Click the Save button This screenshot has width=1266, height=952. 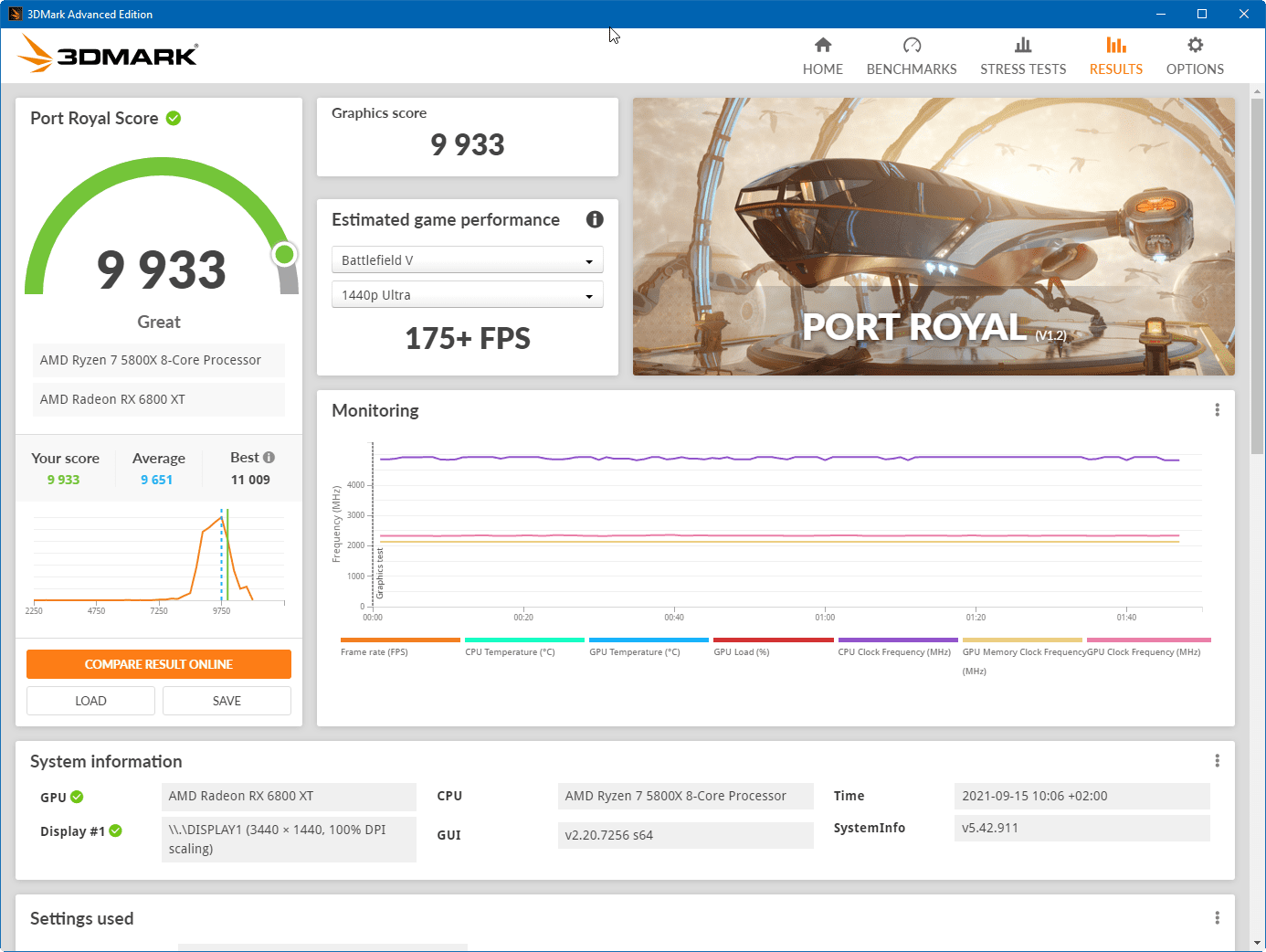(x=227, y=701)
